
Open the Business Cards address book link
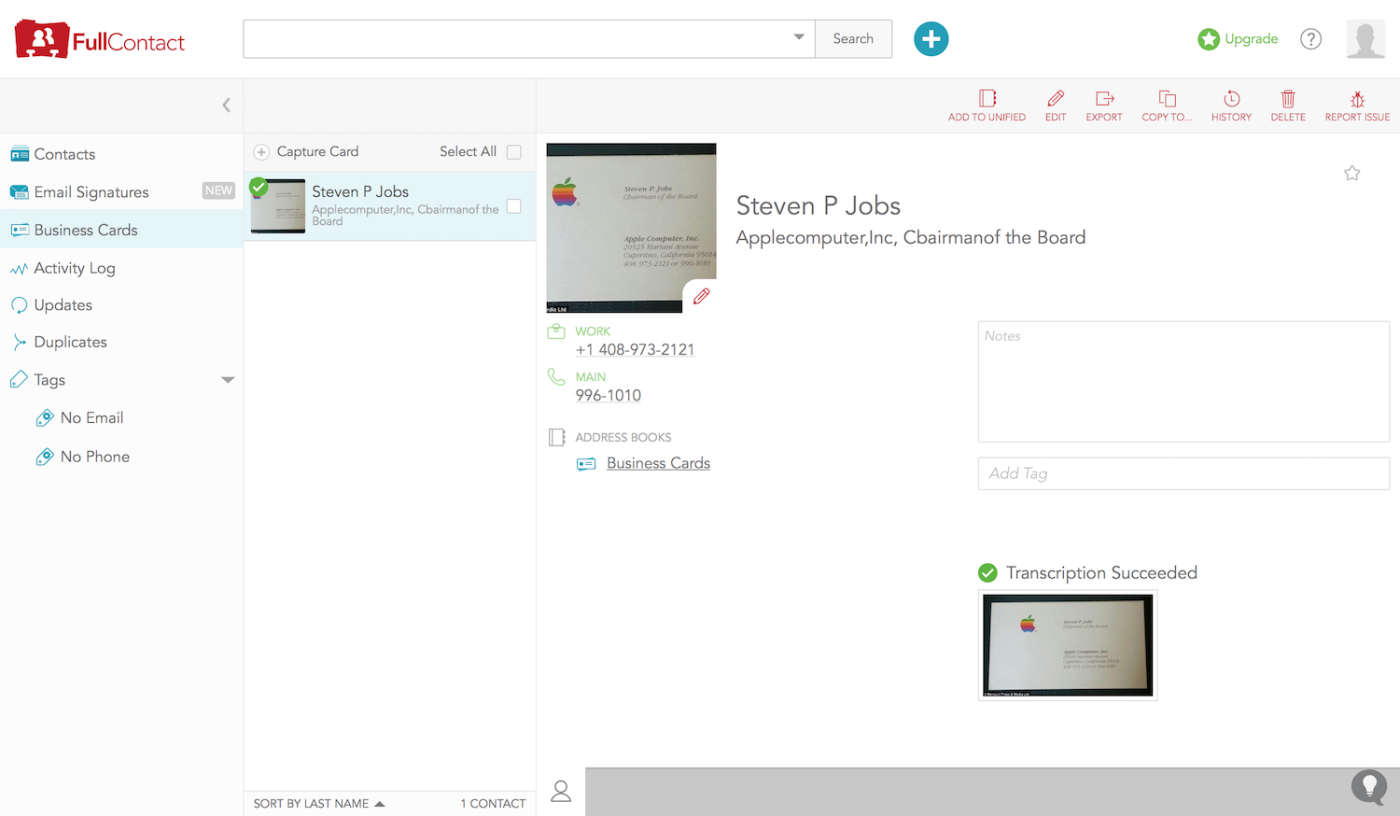point(658,463)
